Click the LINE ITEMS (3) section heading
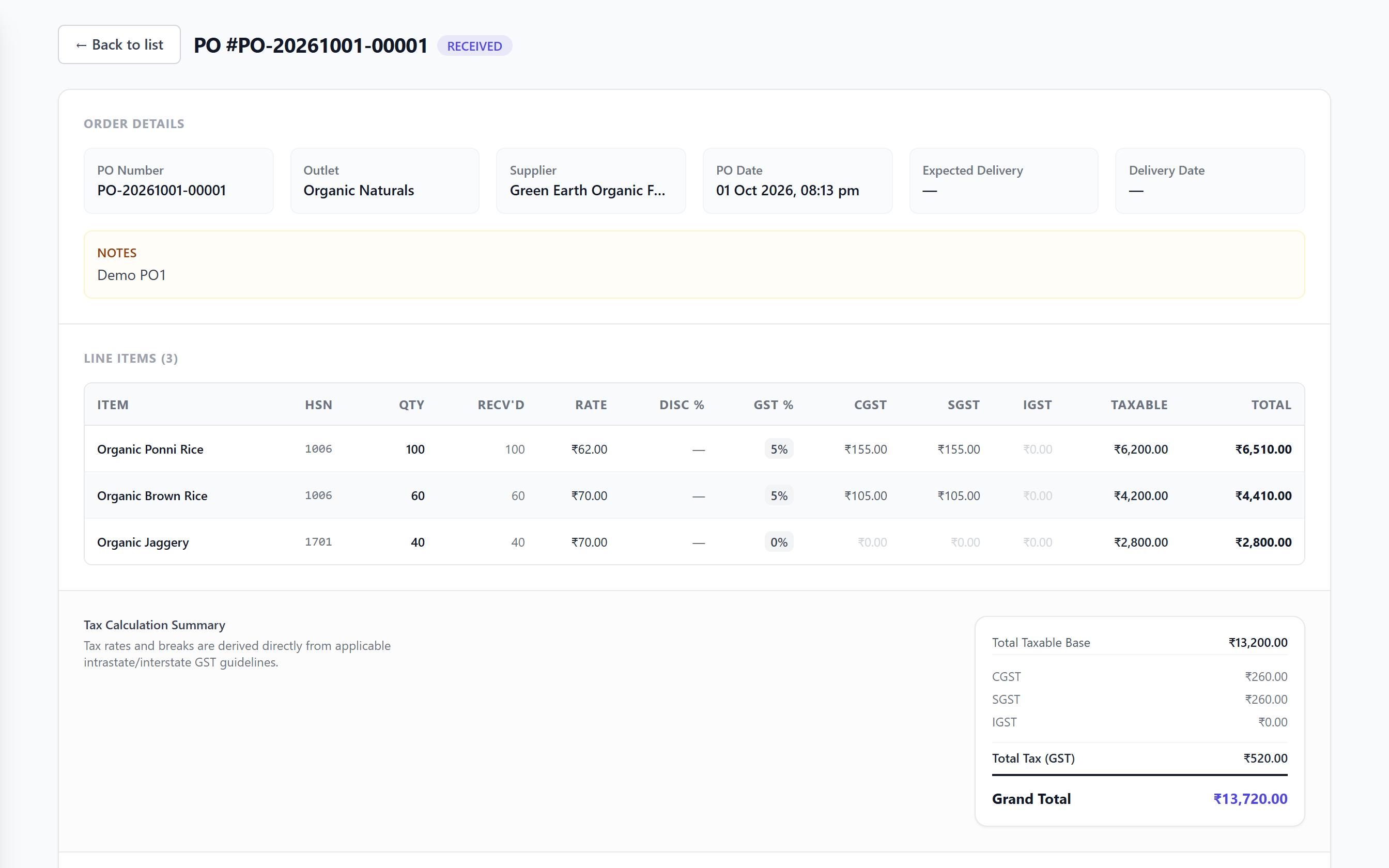 point(131,358)
